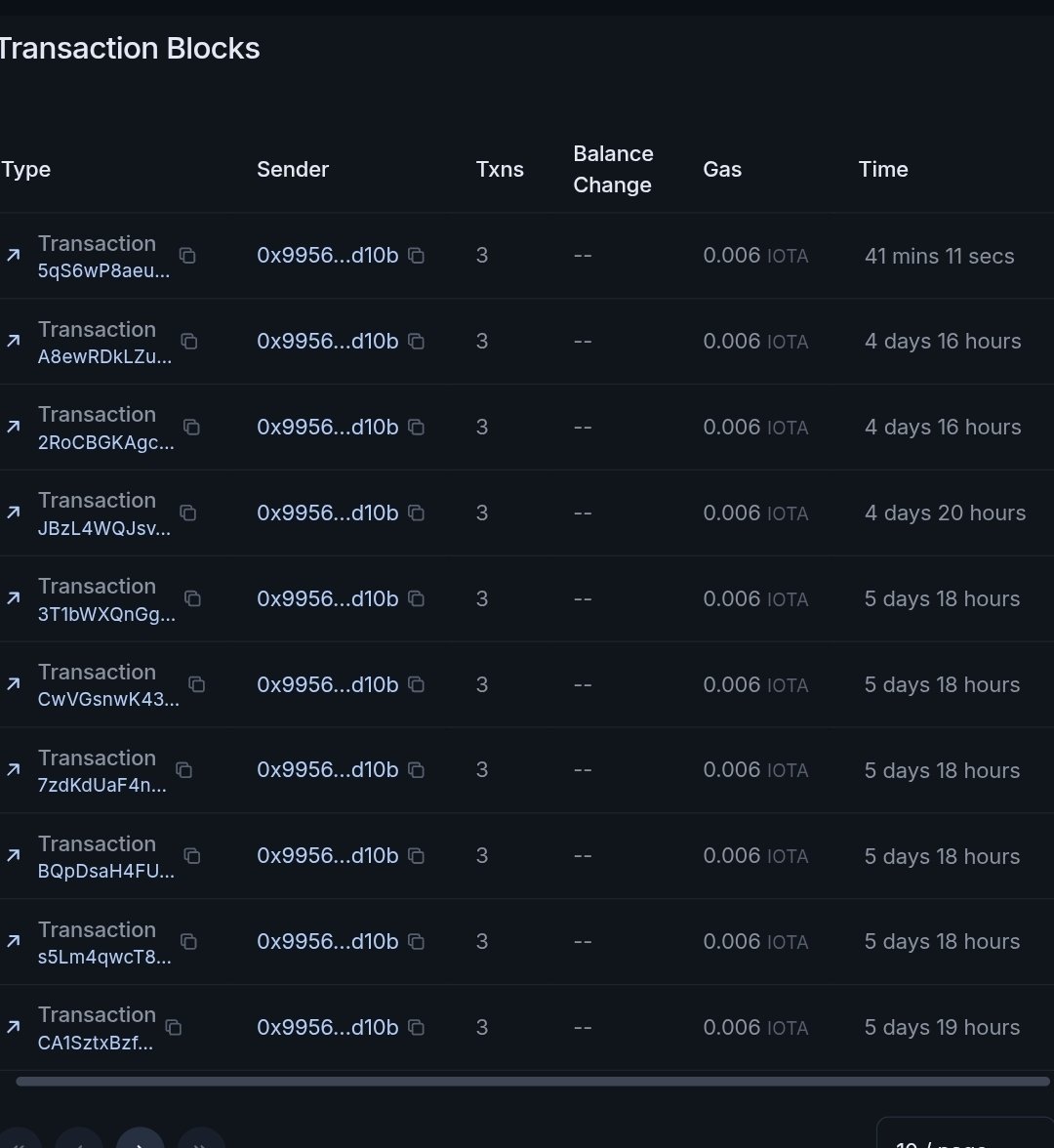Open sender 0x9956...d10b in last row
Image resolution: width=1054 pixels, height=1148 pixels.
[x=327, y=1027]
